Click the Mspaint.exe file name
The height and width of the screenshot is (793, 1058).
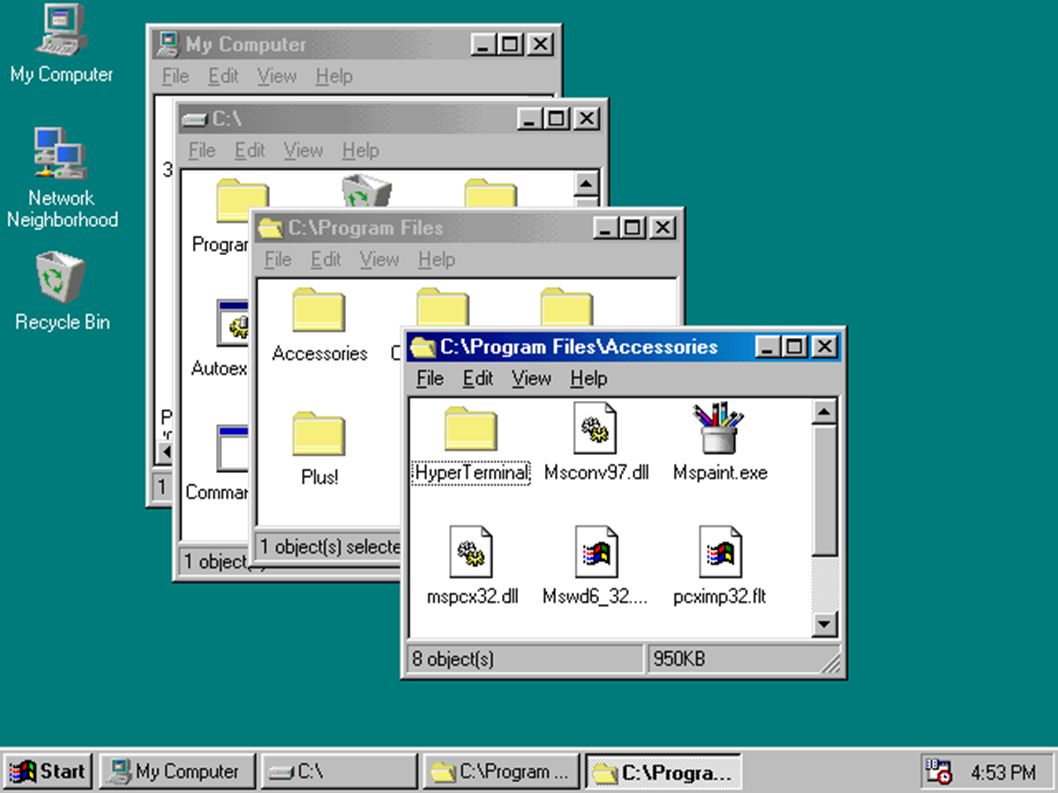(720, 472)
